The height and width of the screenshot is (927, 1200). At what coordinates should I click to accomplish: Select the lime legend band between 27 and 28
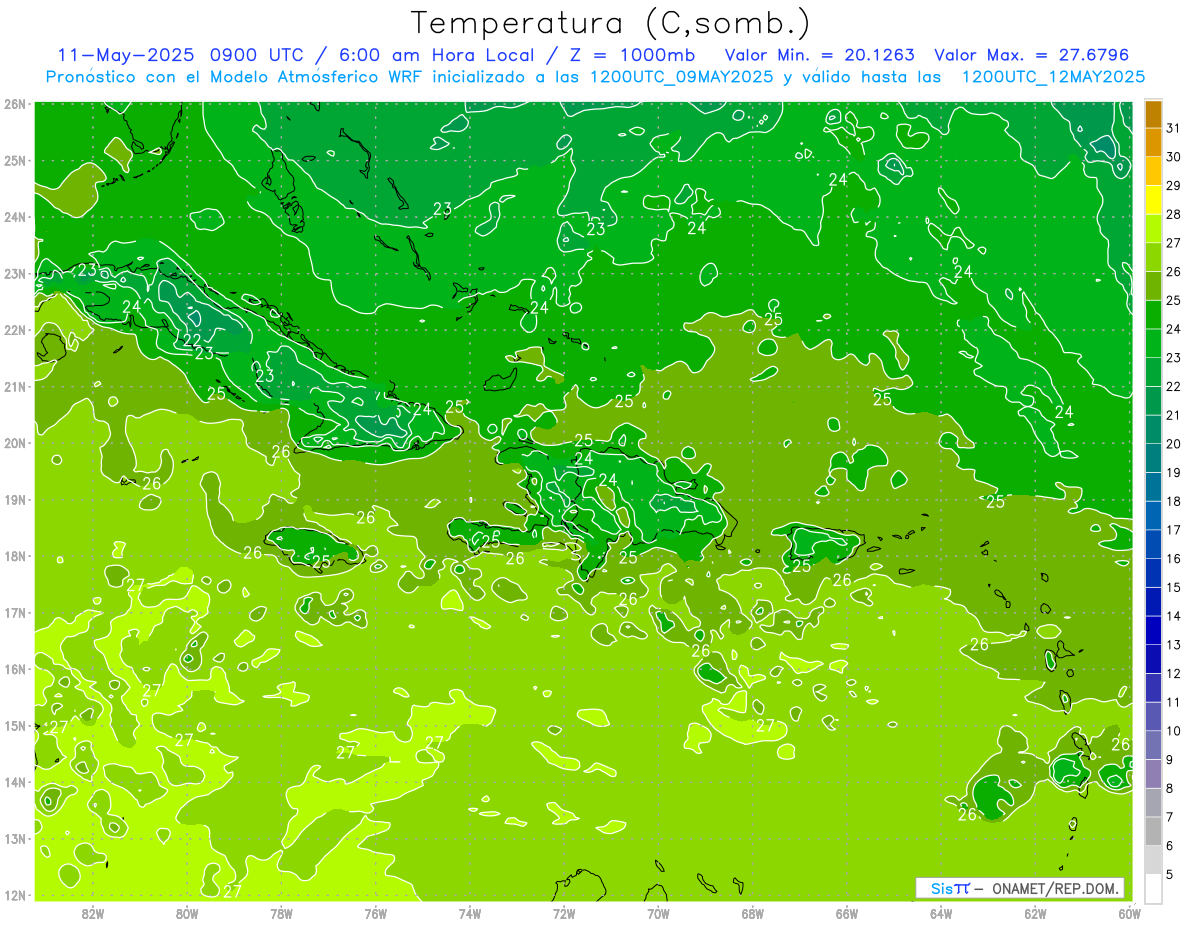point(1153,230)
